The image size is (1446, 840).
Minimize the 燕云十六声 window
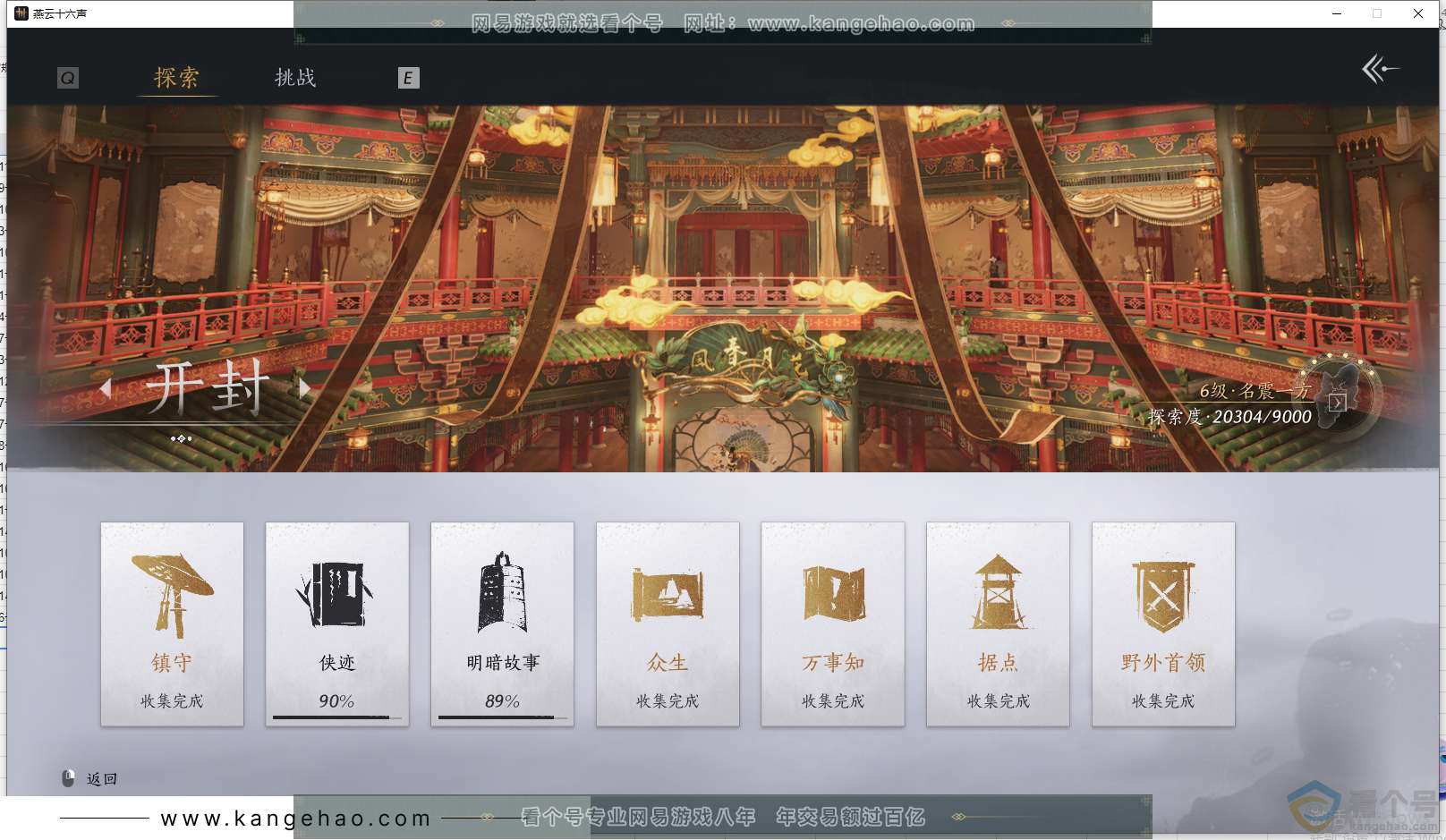click(1337, 13)
